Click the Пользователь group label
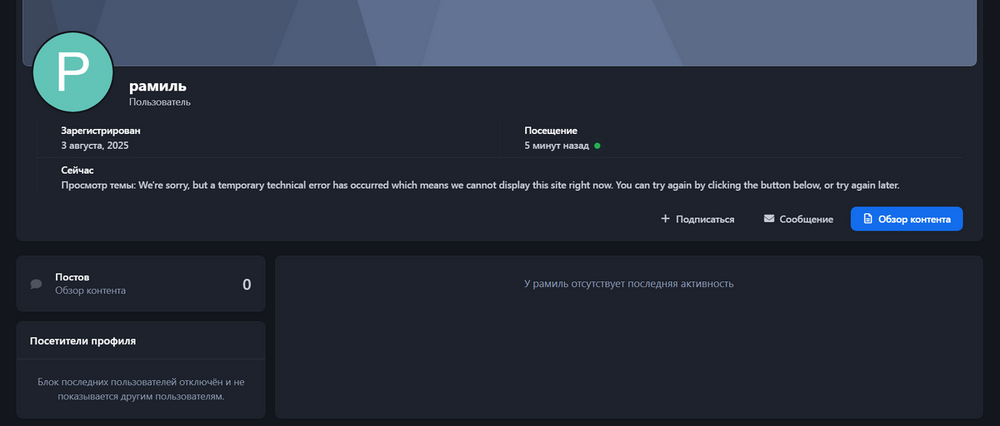Viewport: 1000px width, 426px height. [x=160, y=102]
